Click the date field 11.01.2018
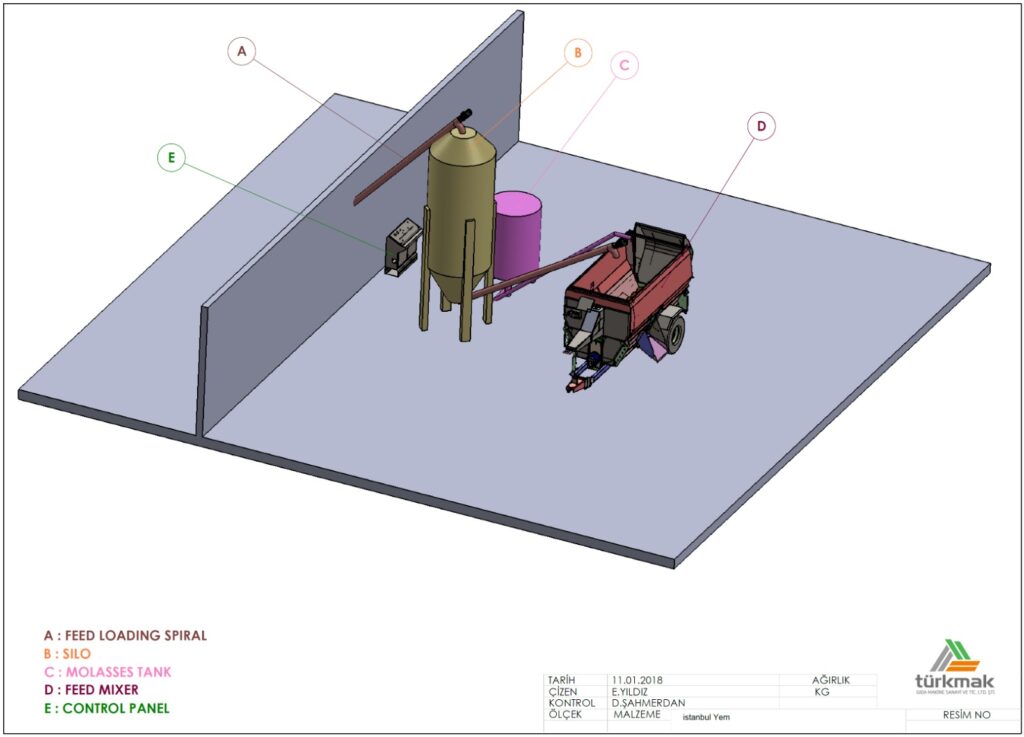The image size is (1024, 737). point(638,680)
